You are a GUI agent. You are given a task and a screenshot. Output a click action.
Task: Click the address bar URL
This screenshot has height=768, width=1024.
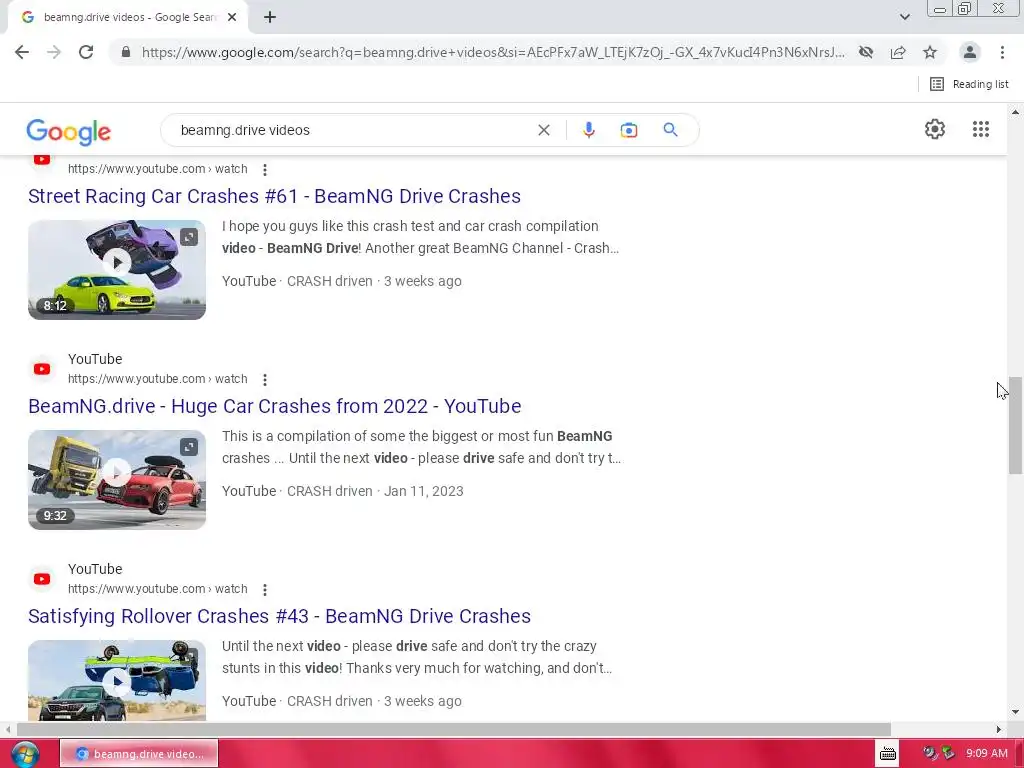point(493,52)
